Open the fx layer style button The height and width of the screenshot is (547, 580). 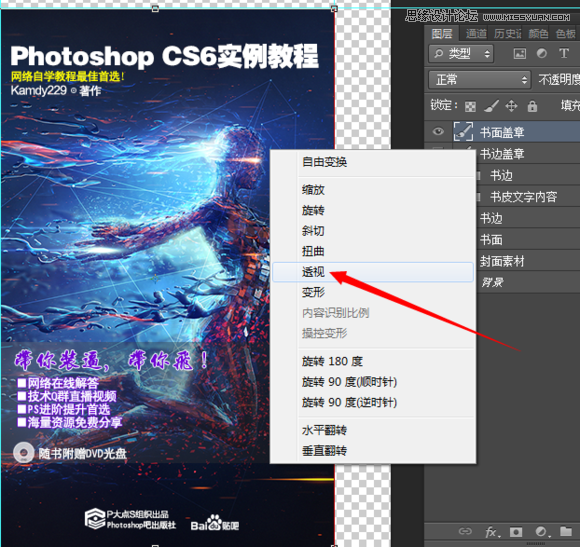click(x=492, y=532)
